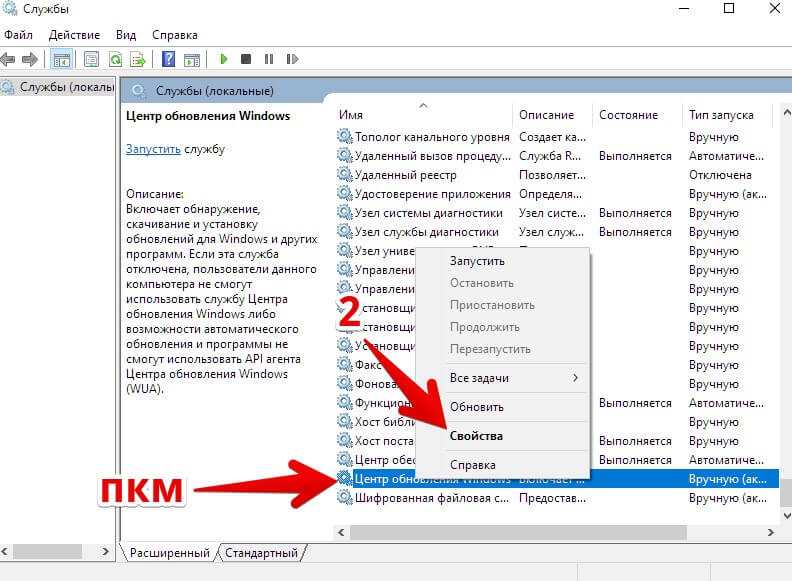Sort the list by the Имя column
Screen dimensions: 792x581
(423, 115)
